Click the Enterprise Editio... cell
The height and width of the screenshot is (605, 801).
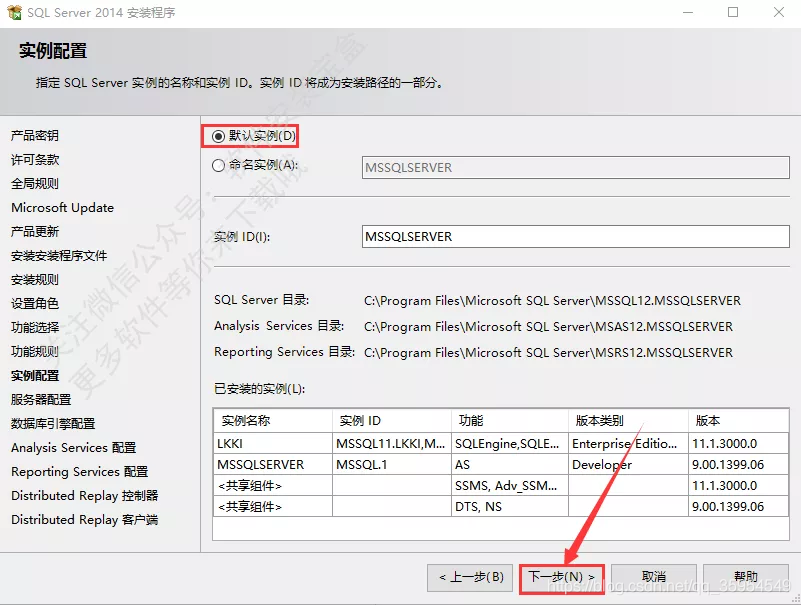628,444
